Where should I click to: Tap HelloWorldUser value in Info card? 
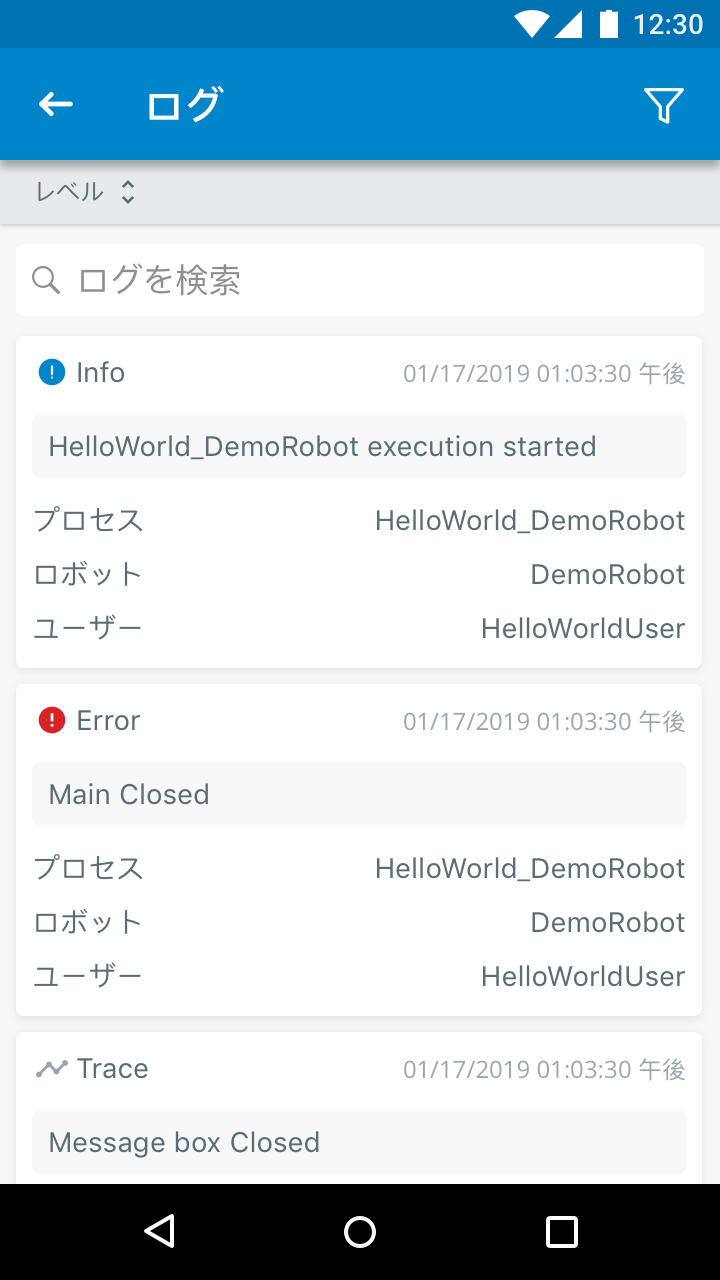(583, 628)
